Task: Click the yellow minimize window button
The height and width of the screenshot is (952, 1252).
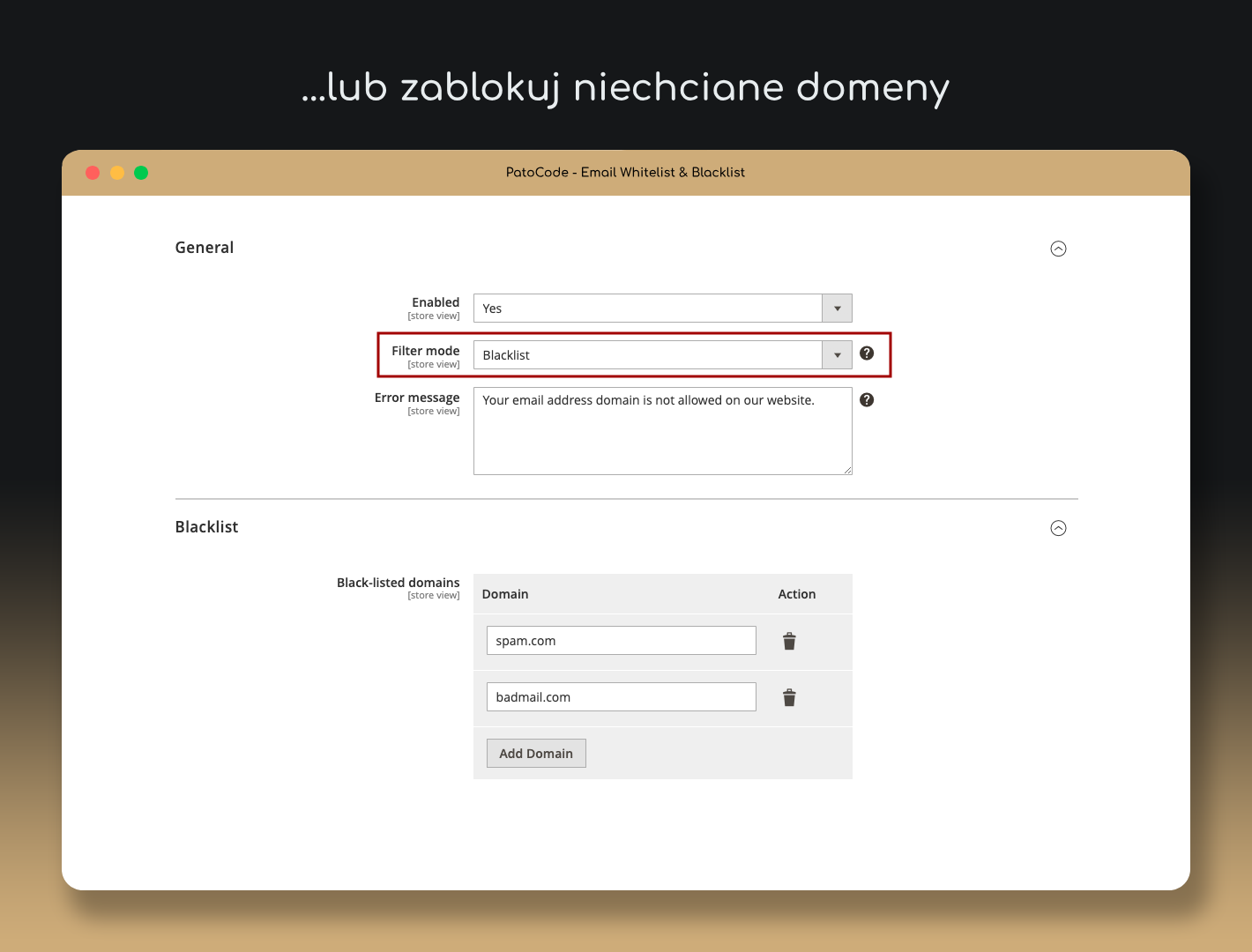Action: [x=117, y=173]
